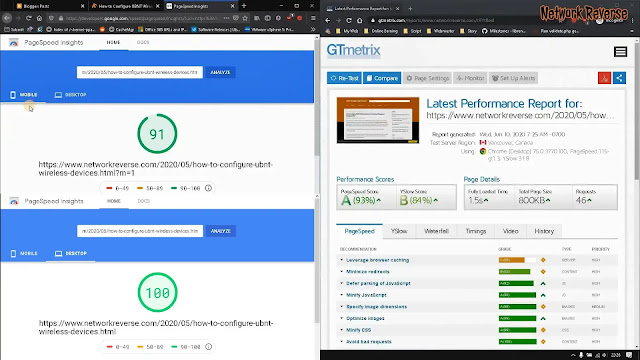Download GTmetrix report as PDF
The width and height of the screenshot is (640, 360).
(x=604, y=78)
